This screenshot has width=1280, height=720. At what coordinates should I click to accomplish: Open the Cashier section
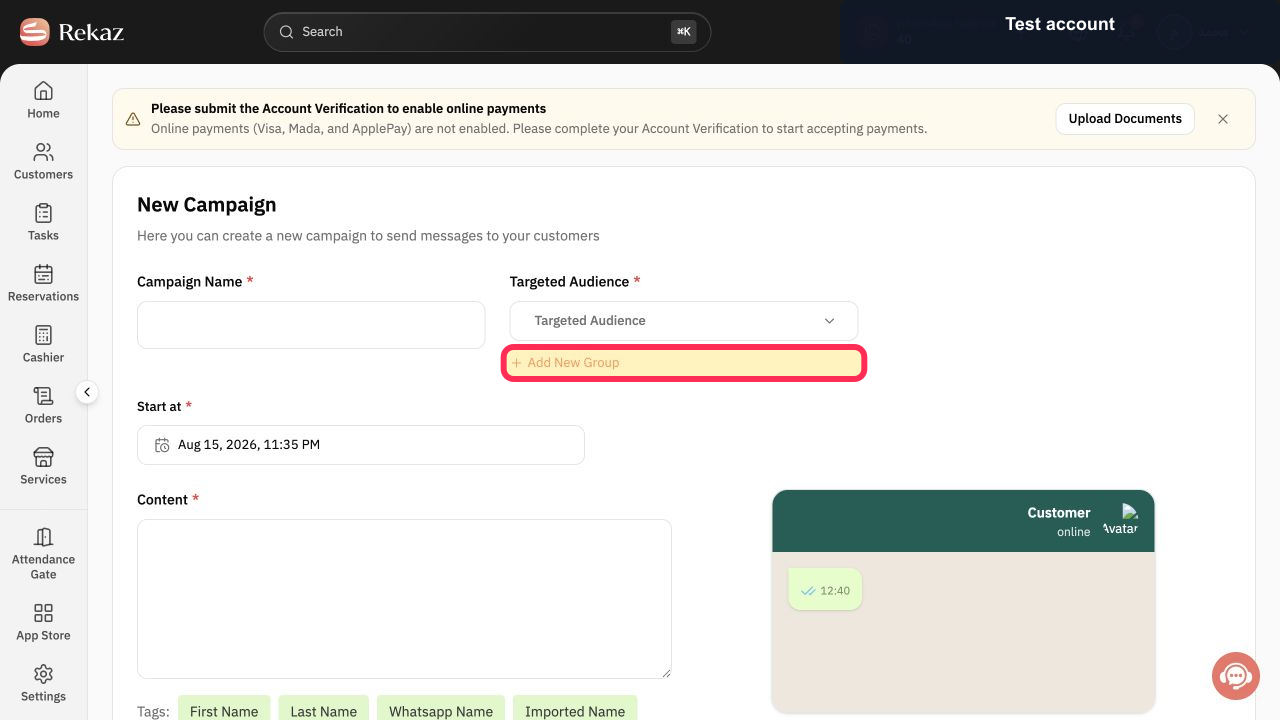(43, 344)
